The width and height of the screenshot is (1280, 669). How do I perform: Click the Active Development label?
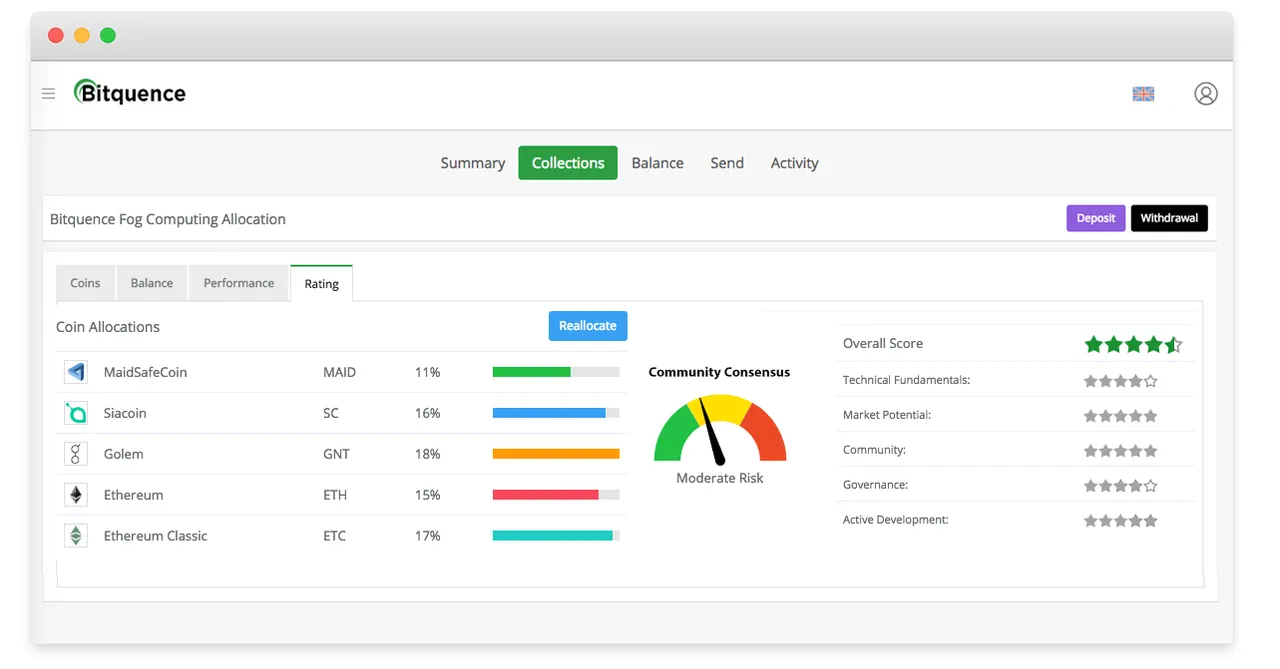[896, 520]
